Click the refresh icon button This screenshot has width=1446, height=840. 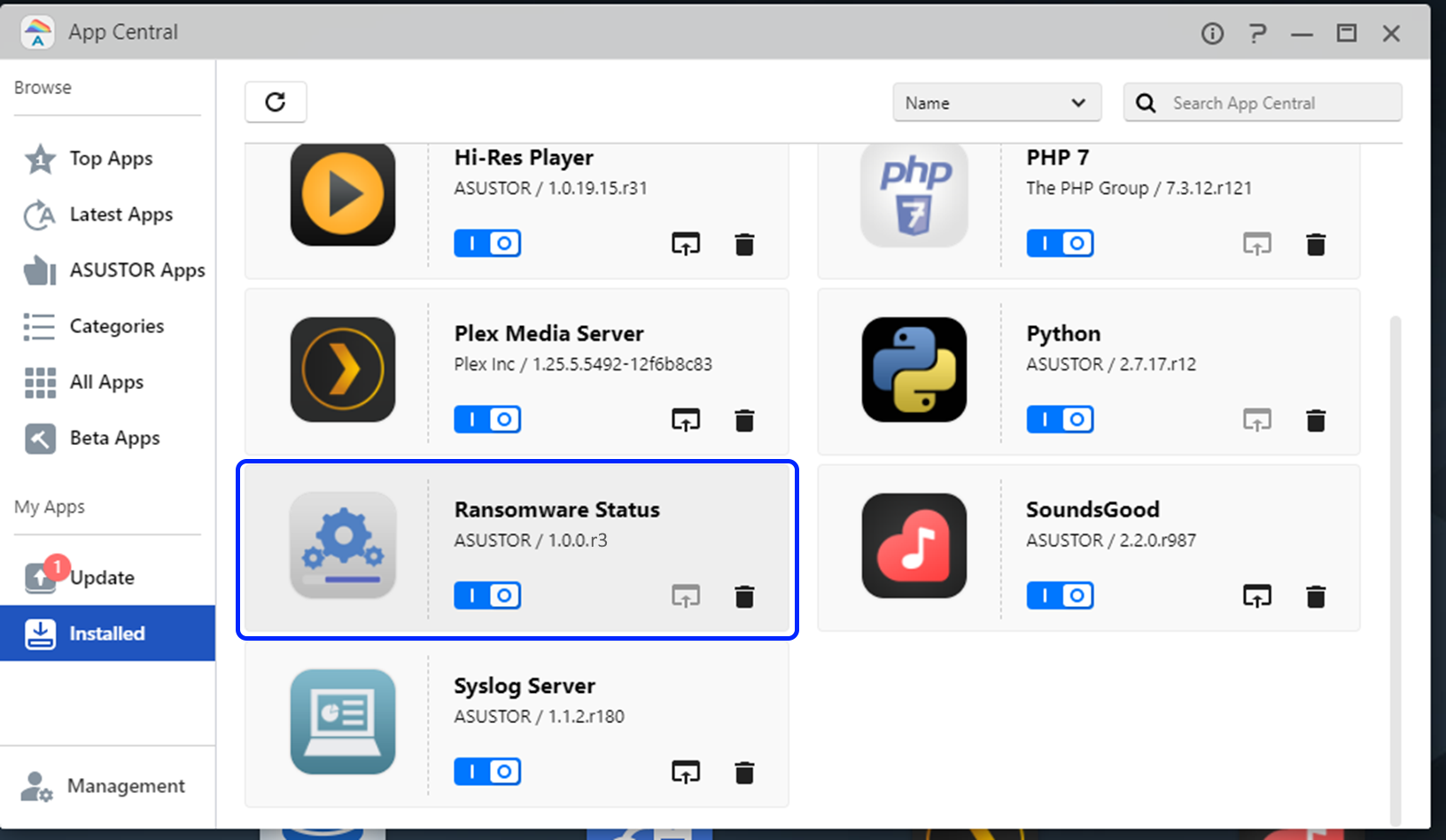pyautogui.click(x=276, y=102)
